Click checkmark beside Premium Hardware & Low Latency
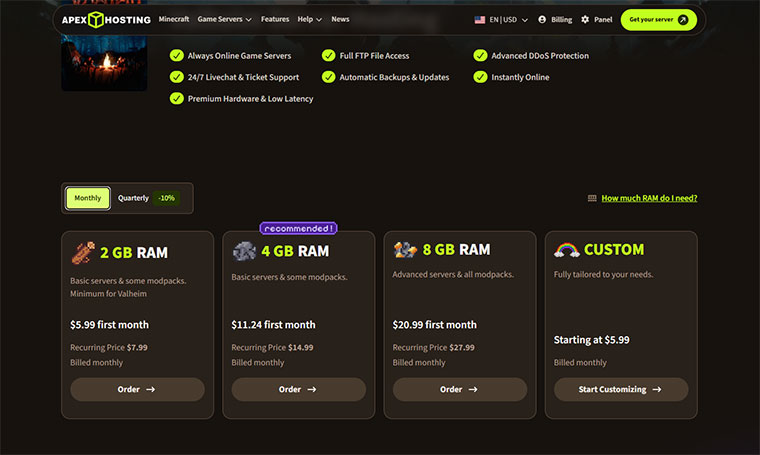This screenshot has height=455, width=760. 176,98
